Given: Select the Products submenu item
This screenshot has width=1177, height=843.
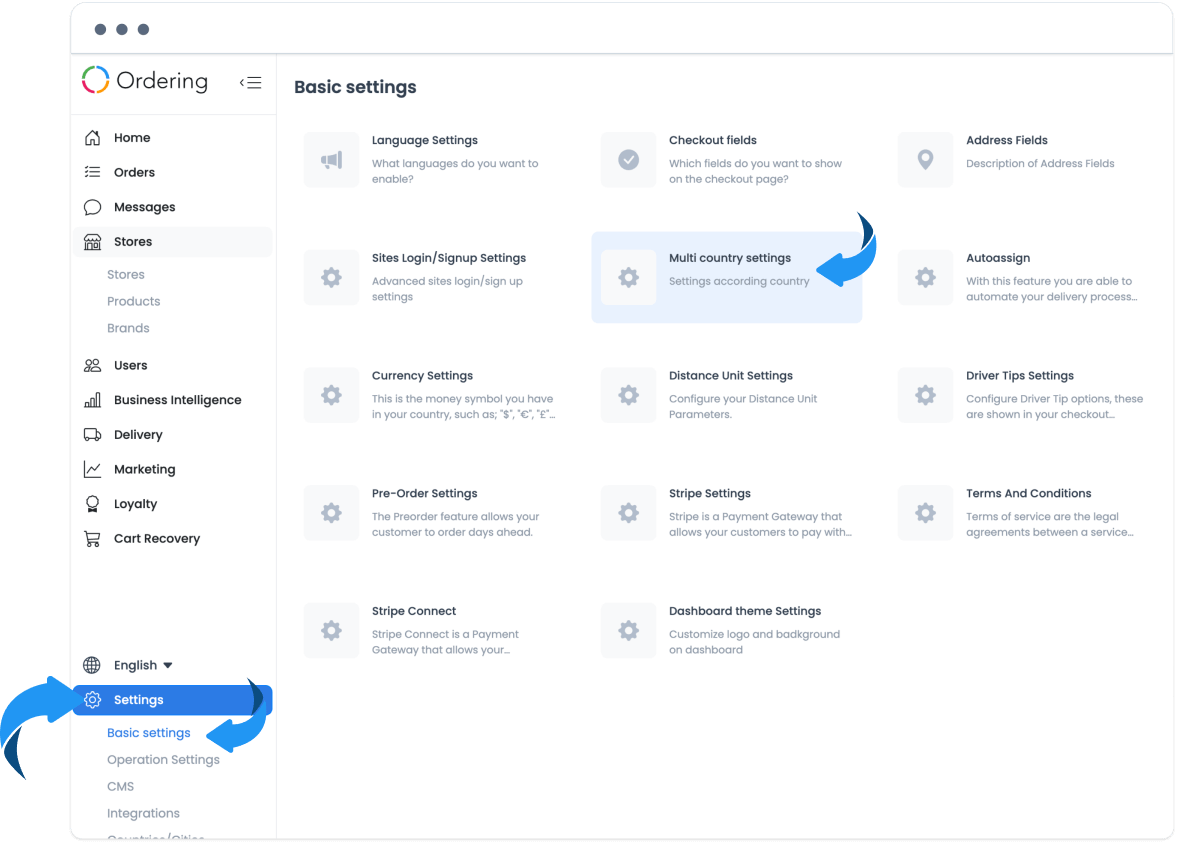Looking at the screenshot, I should point(134,302).
